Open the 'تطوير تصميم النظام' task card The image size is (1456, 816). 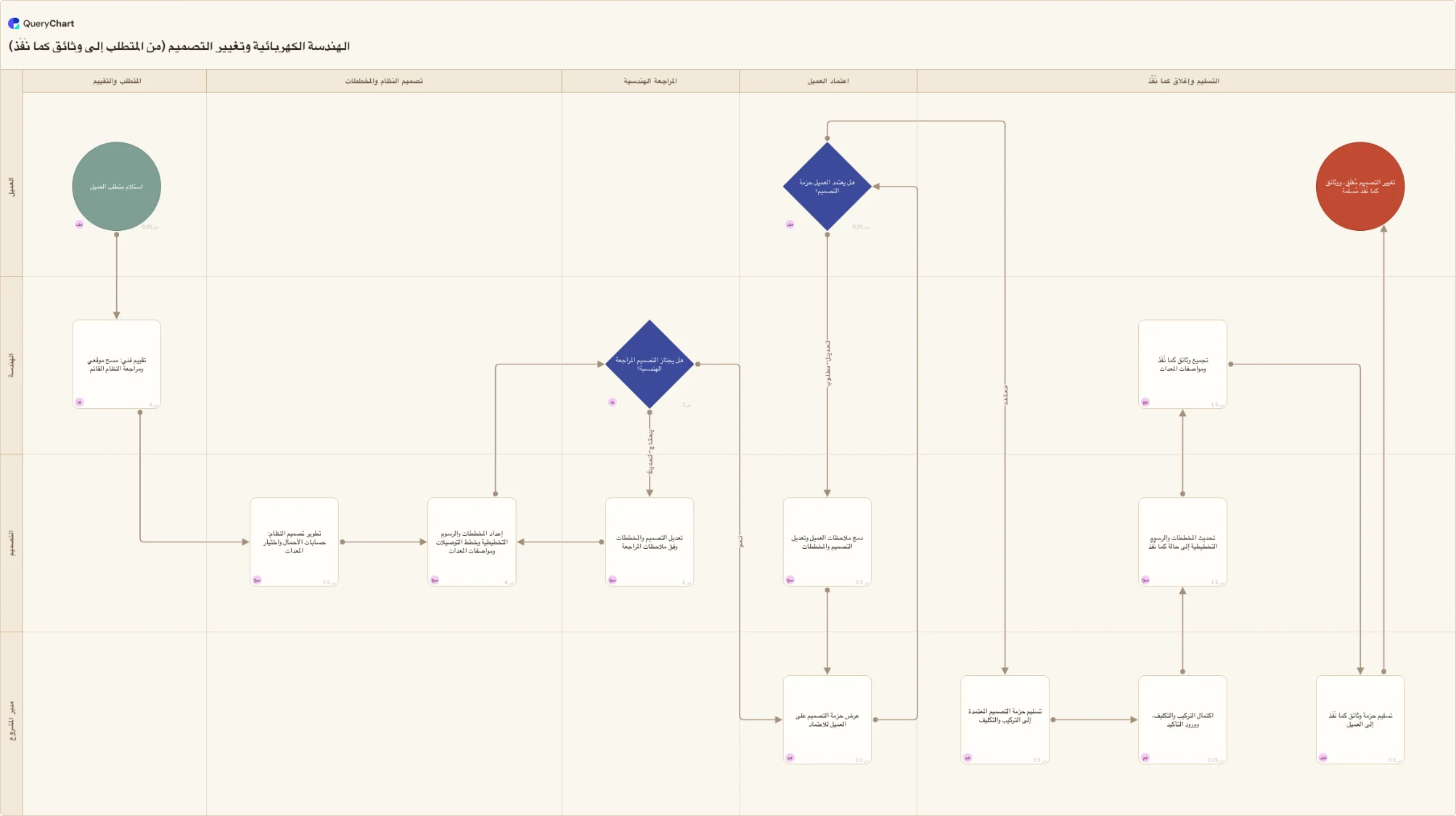coord(294,542)
